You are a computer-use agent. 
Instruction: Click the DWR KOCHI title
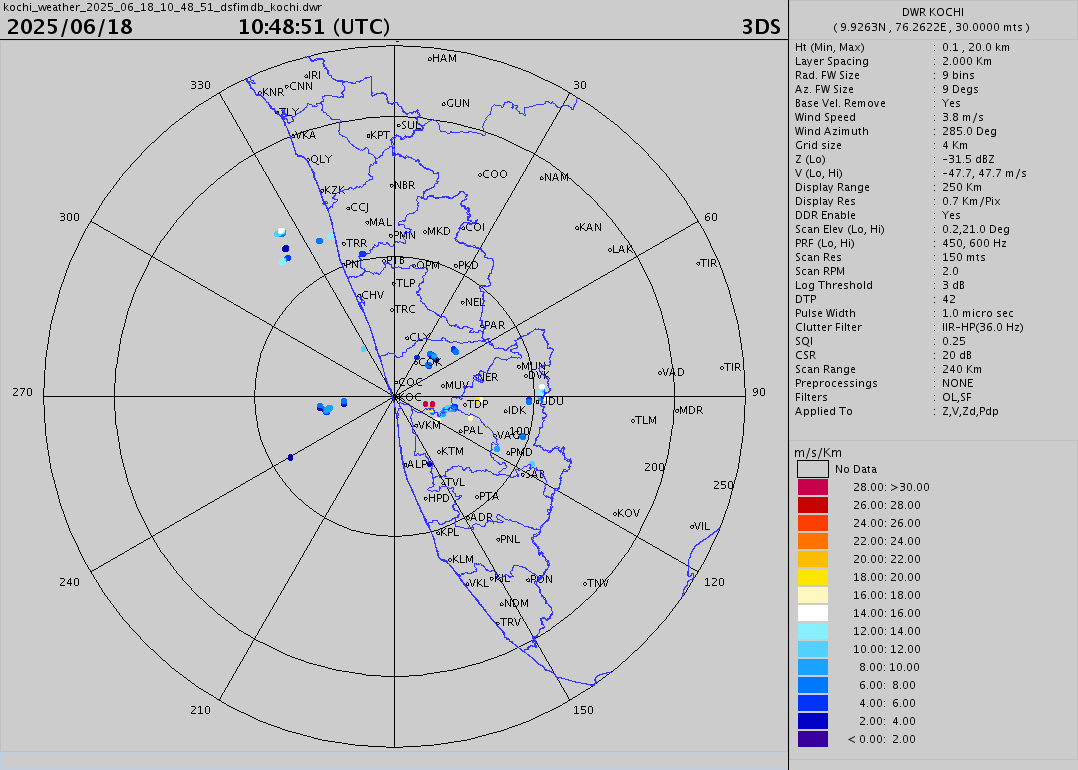932,12
